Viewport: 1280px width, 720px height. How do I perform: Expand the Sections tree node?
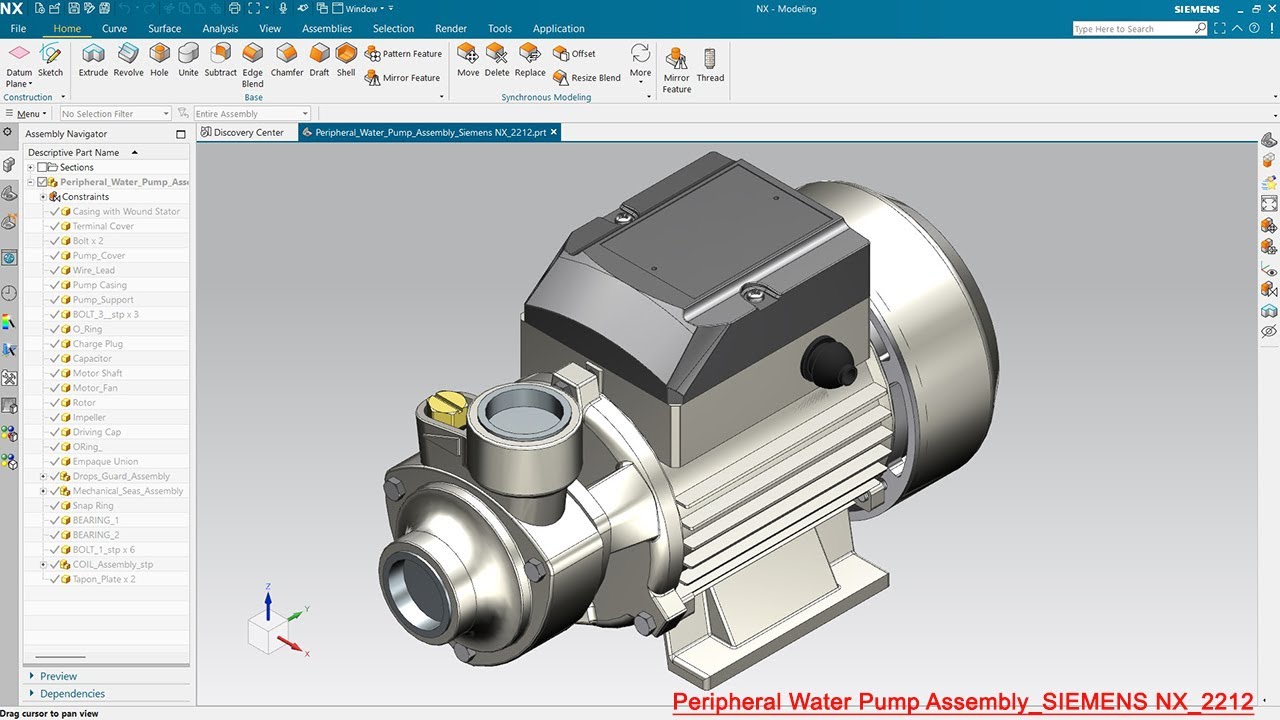click(x=31, y=167)
